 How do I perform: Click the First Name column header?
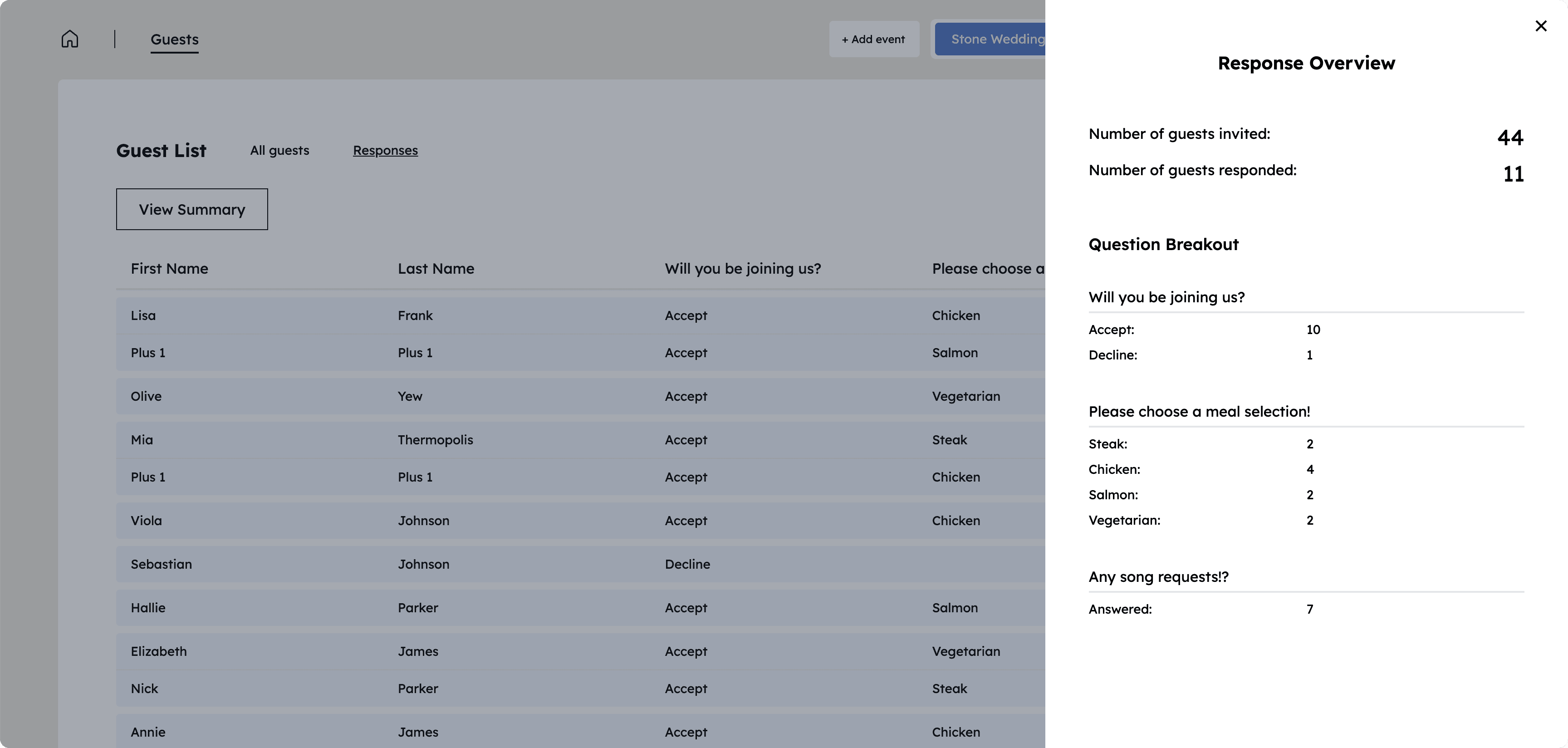(x=169, y=269)
